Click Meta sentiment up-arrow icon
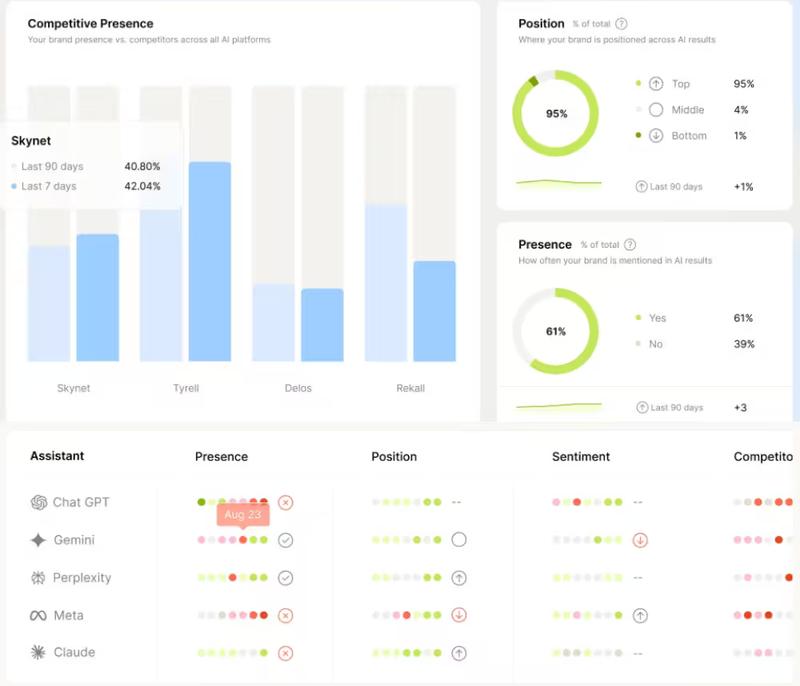800x686 pixels. click(x=640, y=616)
